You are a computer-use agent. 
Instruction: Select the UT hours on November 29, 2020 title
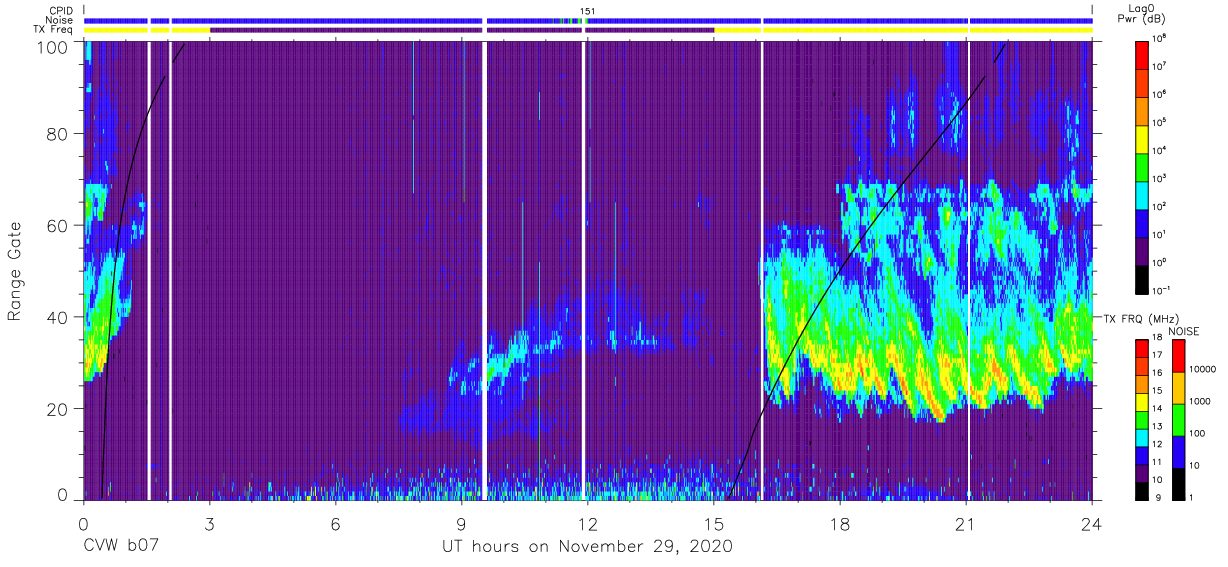(588, 547)
